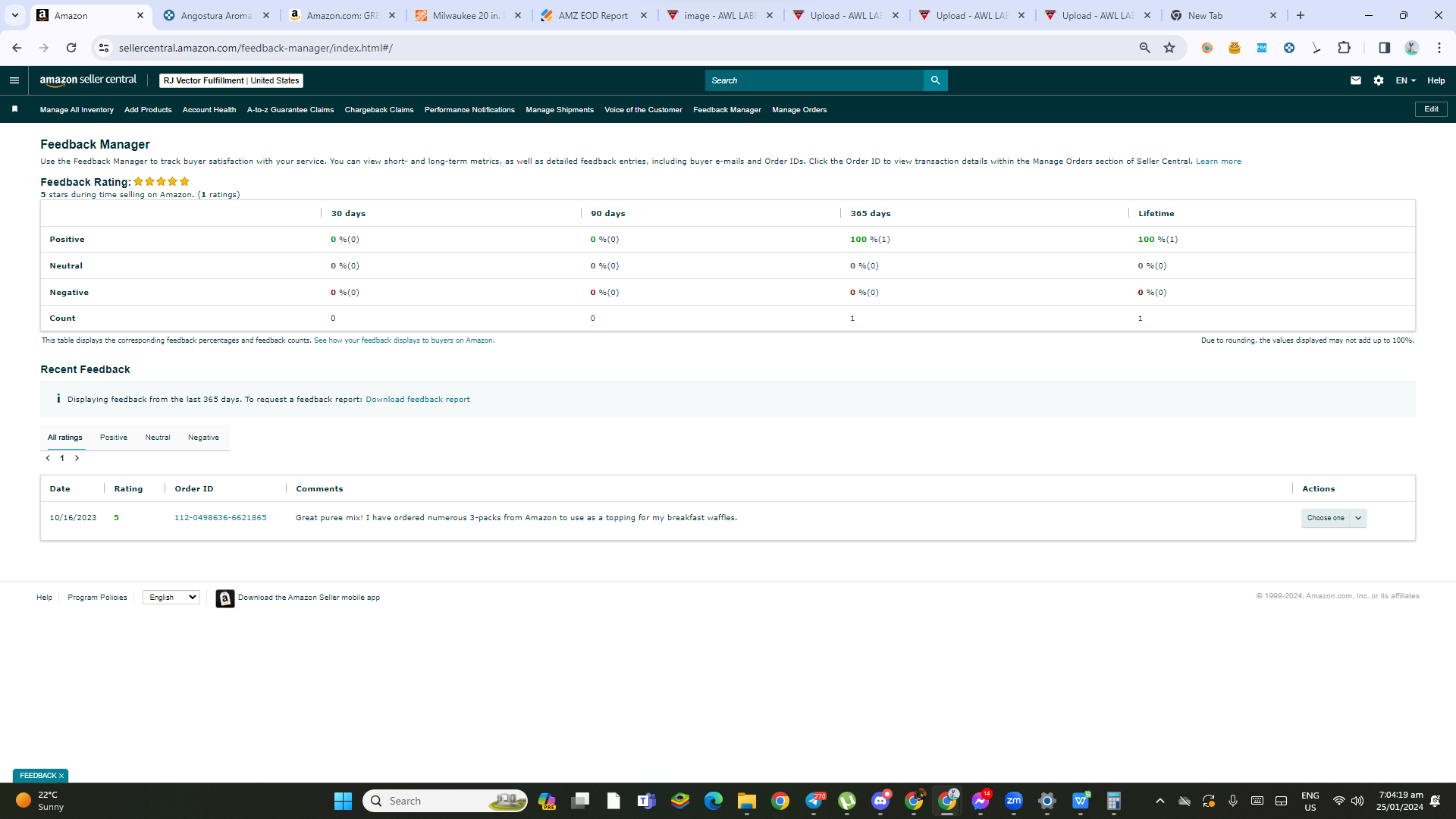Open order ID 112-0498636-6621865
This screenshot has width=1456, height=819.
point(221,518)
